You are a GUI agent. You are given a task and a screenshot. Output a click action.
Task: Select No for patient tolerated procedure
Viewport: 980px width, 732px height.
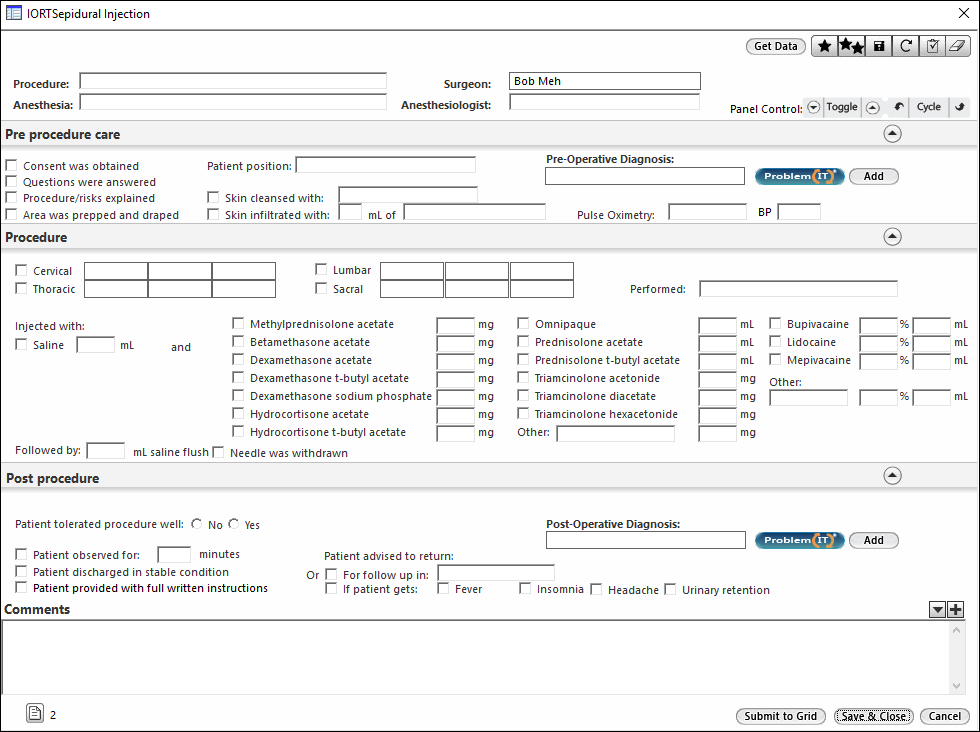[x=197, y=524]
